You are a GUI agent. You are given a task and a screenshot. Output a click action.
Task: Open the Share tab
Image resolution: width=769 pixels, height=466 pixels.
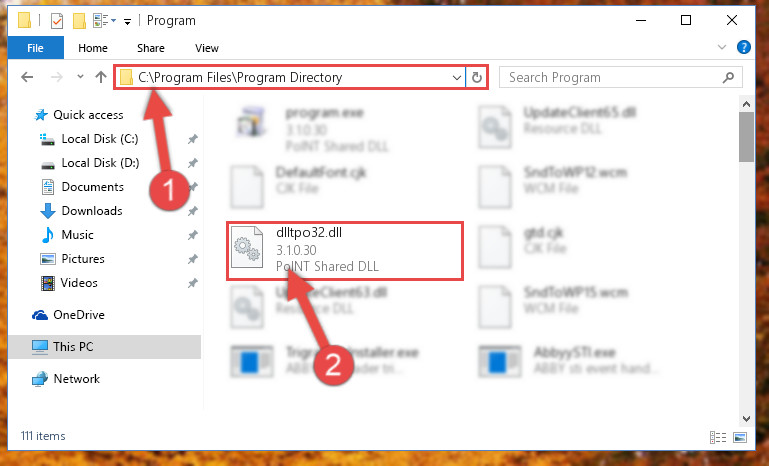[x=151, y=48]
